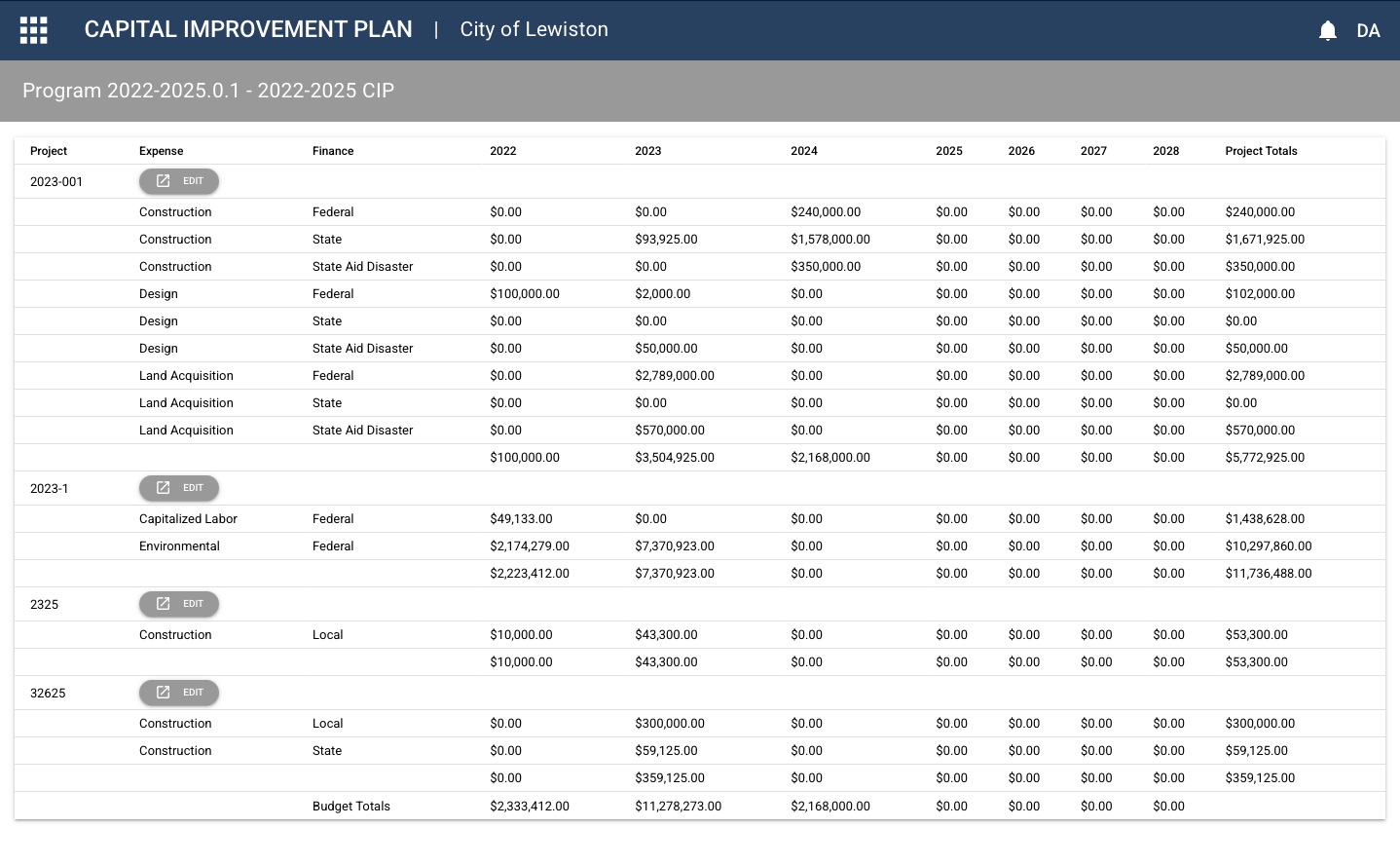Click the $5,772,925.00 project total cell
This screenshot has height=865, width=1400.
1265,457
